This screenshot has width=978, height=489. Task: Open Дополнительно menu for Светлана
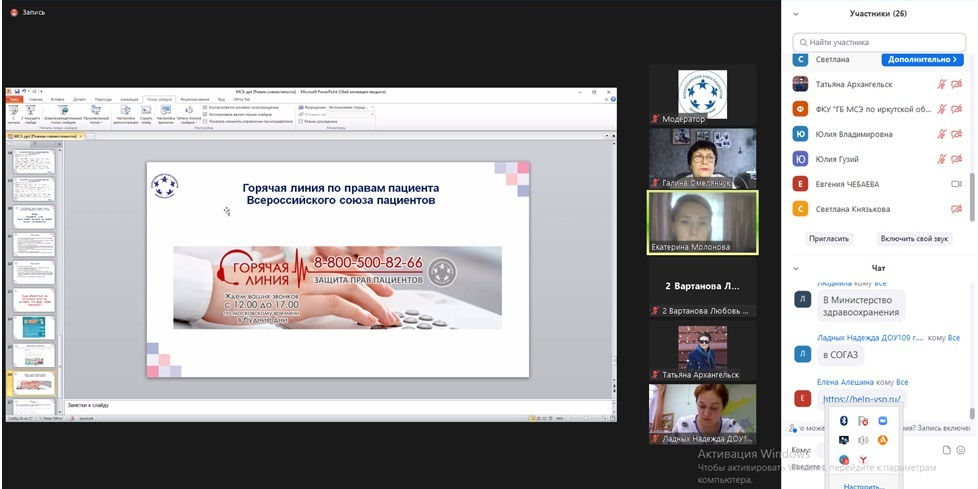tap(922, 59)
